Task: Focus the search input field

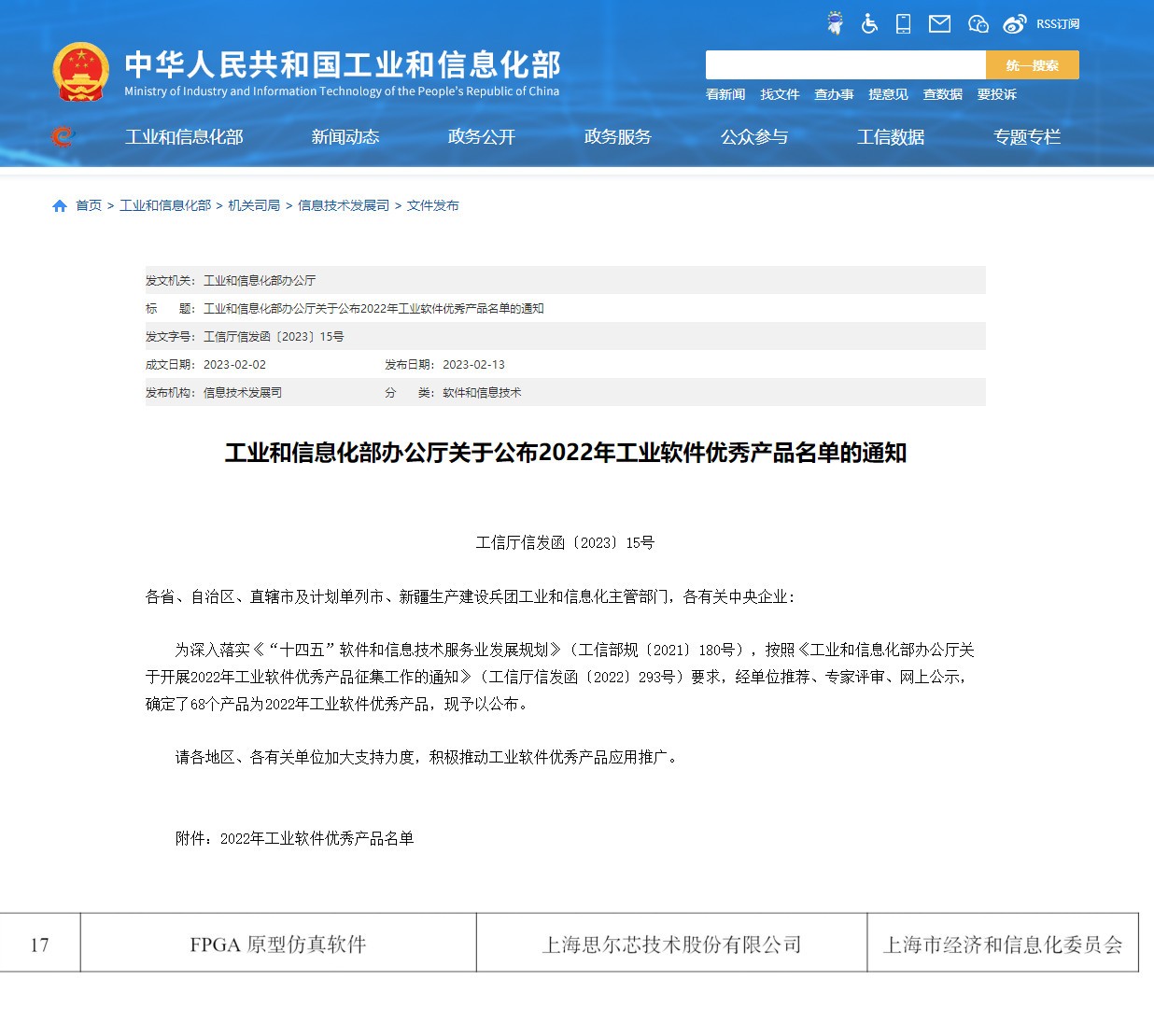Action: pyautogui.click(x=845, y=65)
